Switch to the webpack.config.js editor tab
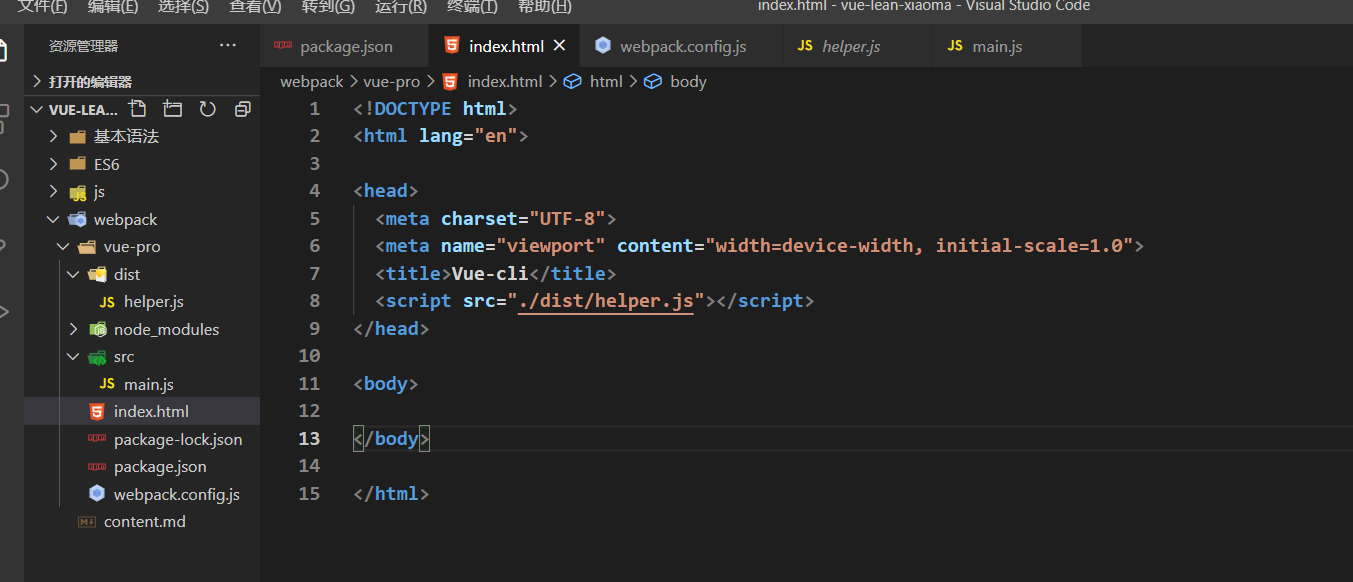 (x=680, y=46)
